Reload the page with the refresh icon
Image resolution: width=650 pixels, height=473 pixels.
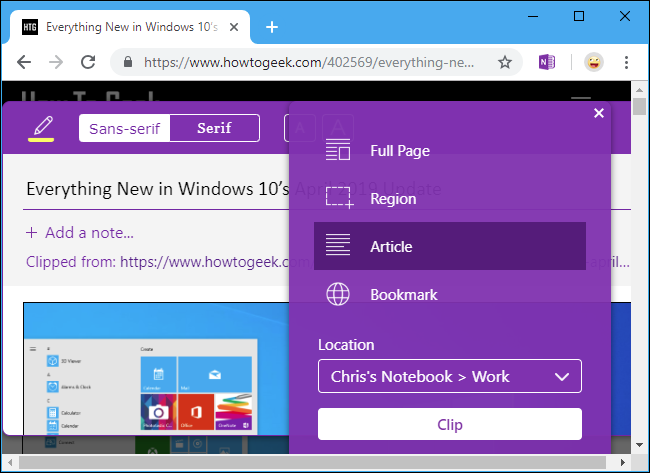88,62
